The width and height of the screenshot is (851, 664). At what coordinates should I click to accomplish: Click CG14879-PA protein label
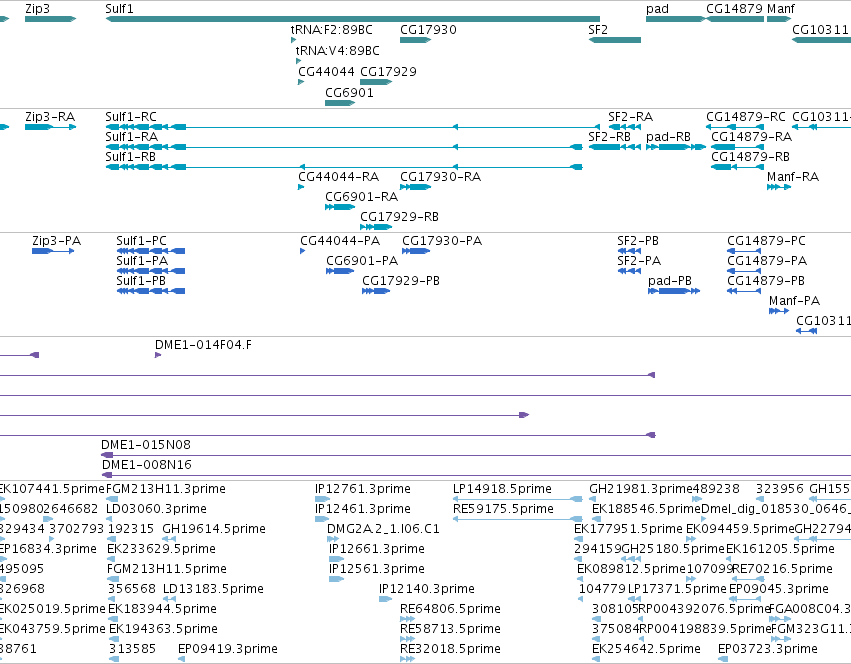point(767,261)
